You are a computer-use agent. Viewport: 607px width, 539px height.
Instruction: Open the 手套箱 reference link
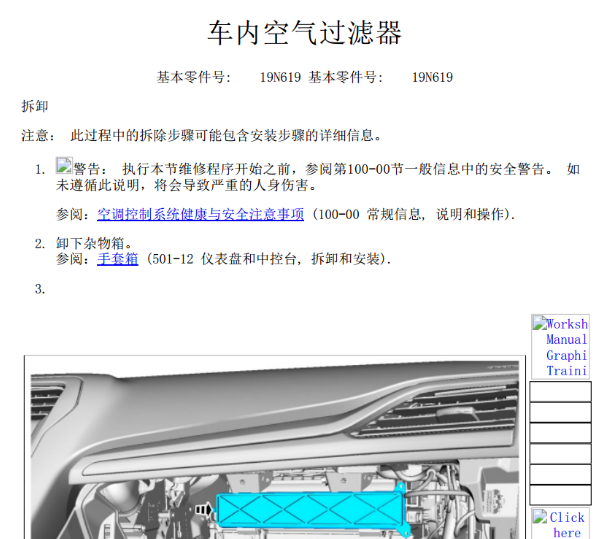(x=117, y=259)
